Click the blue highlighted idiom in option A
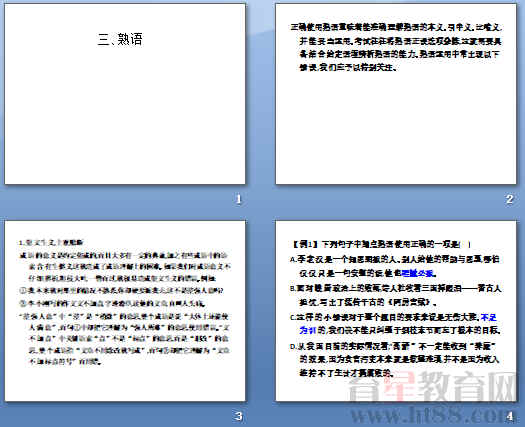Viewport: 525px width, 427px height. [x=418, y=273]
